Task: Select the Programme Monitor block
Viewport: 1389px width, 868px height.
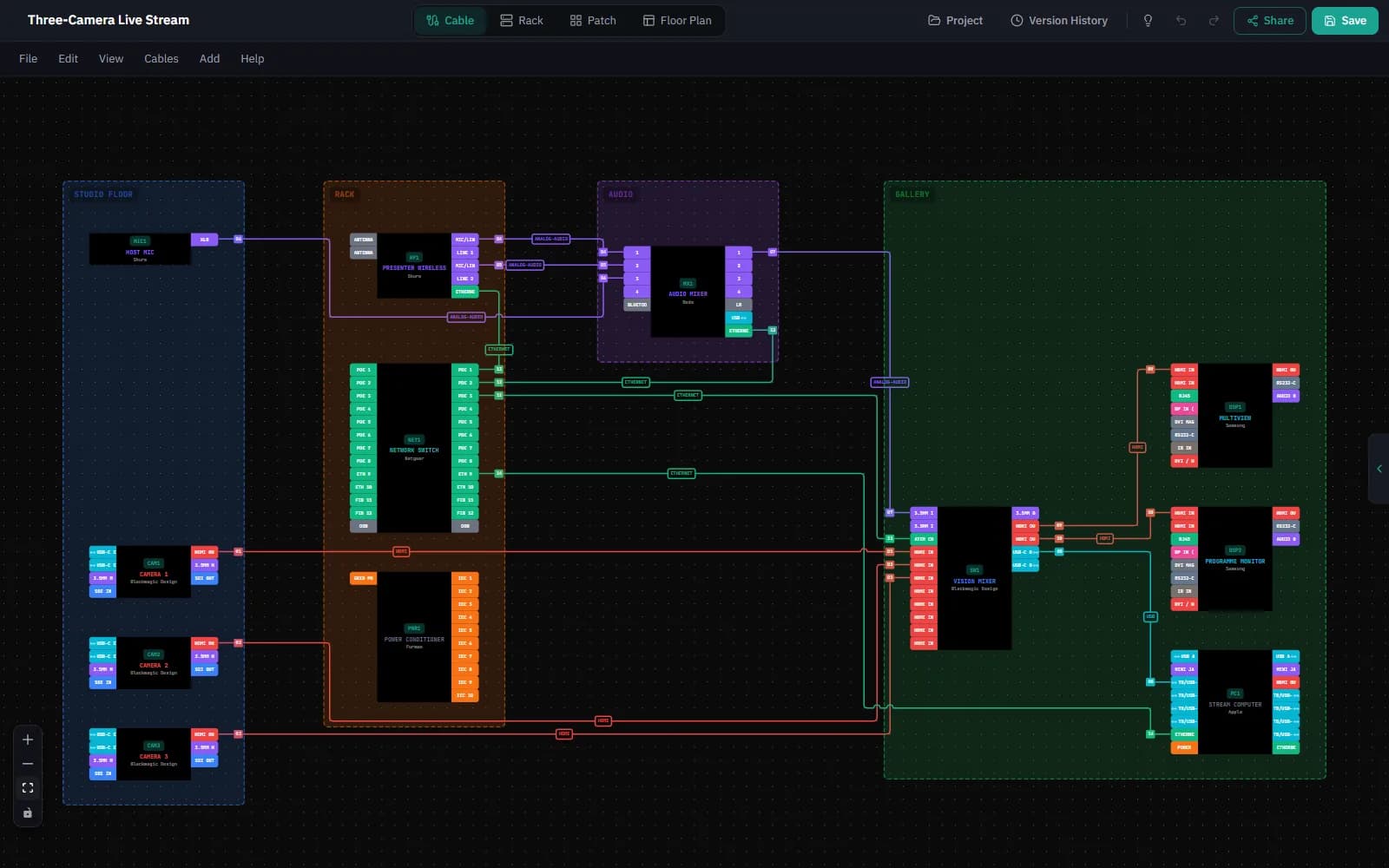Action: tap(1234, 559)
